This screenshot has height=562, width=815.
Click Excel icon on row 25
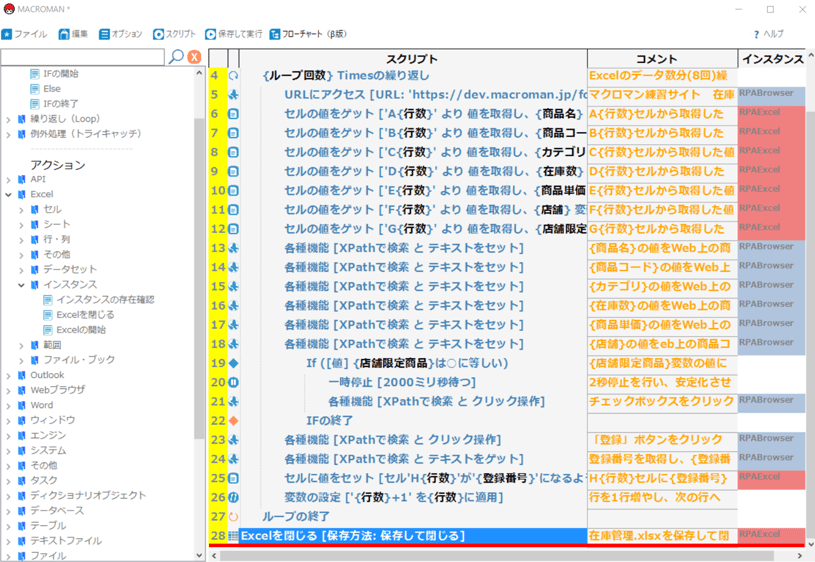pos(233,478)
